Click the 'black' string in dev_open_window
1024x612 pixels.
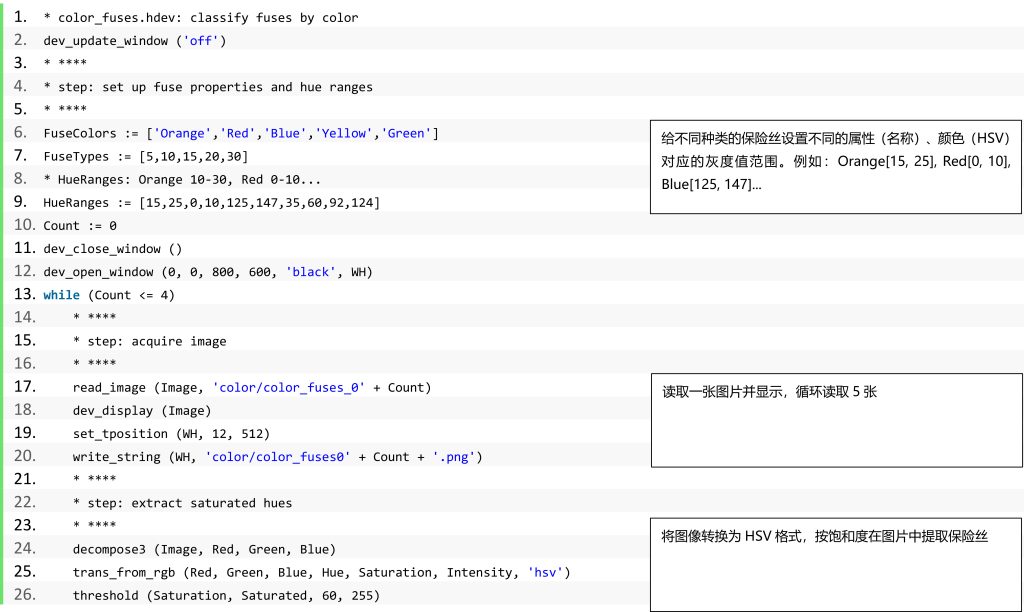click(x=311, y=272)
